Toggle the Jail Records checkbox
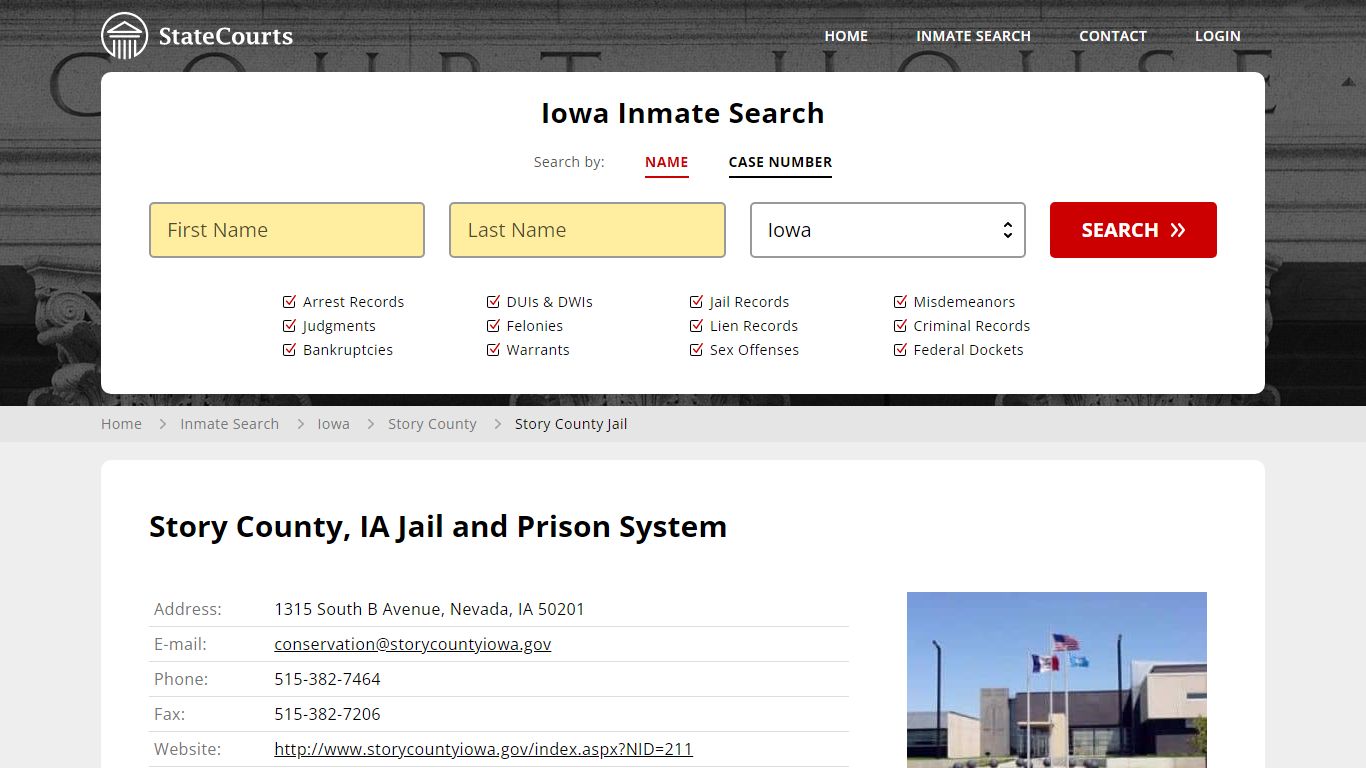 pos(696,302)
